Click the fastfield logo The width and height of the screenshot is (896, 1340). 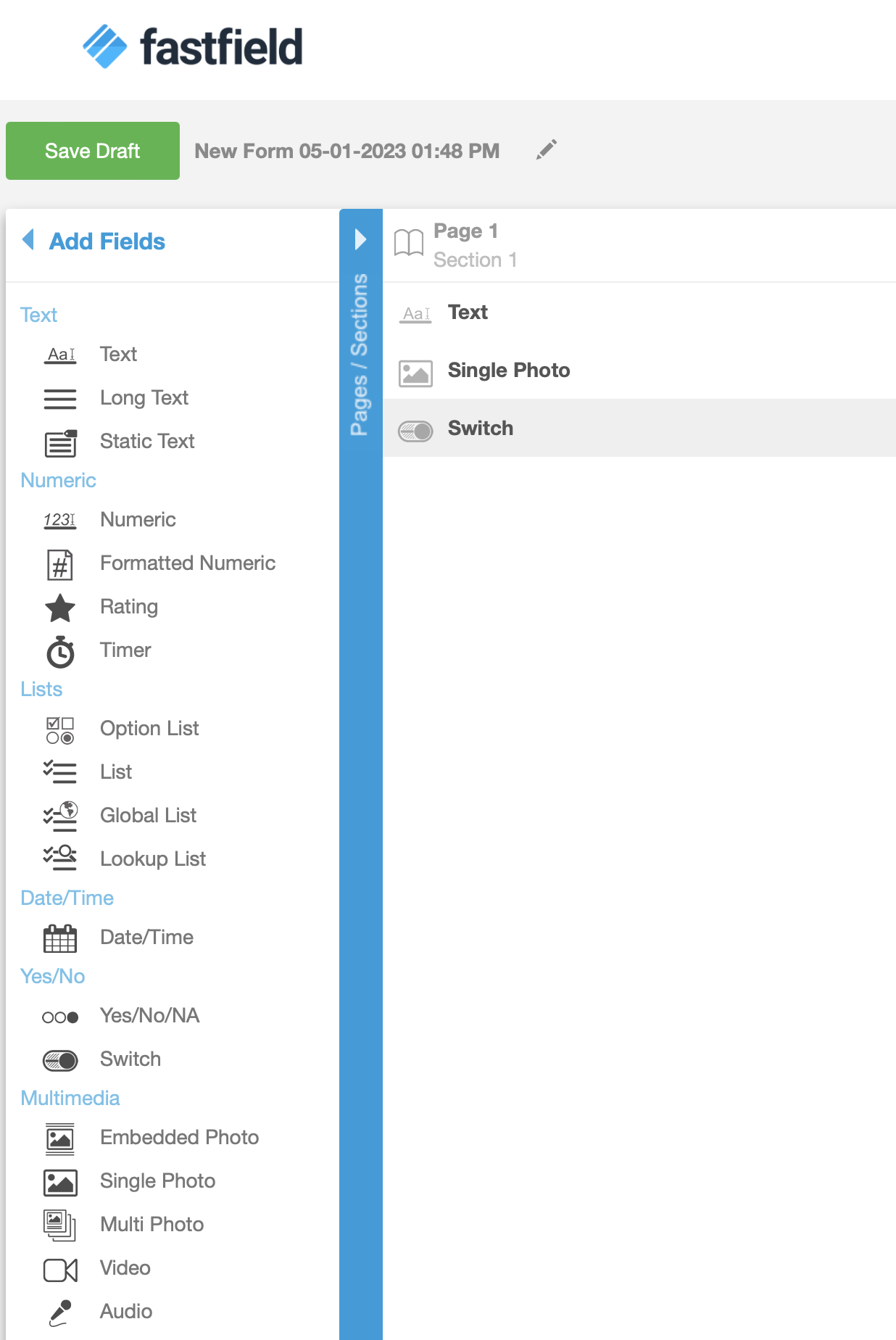tap(193, 47)
